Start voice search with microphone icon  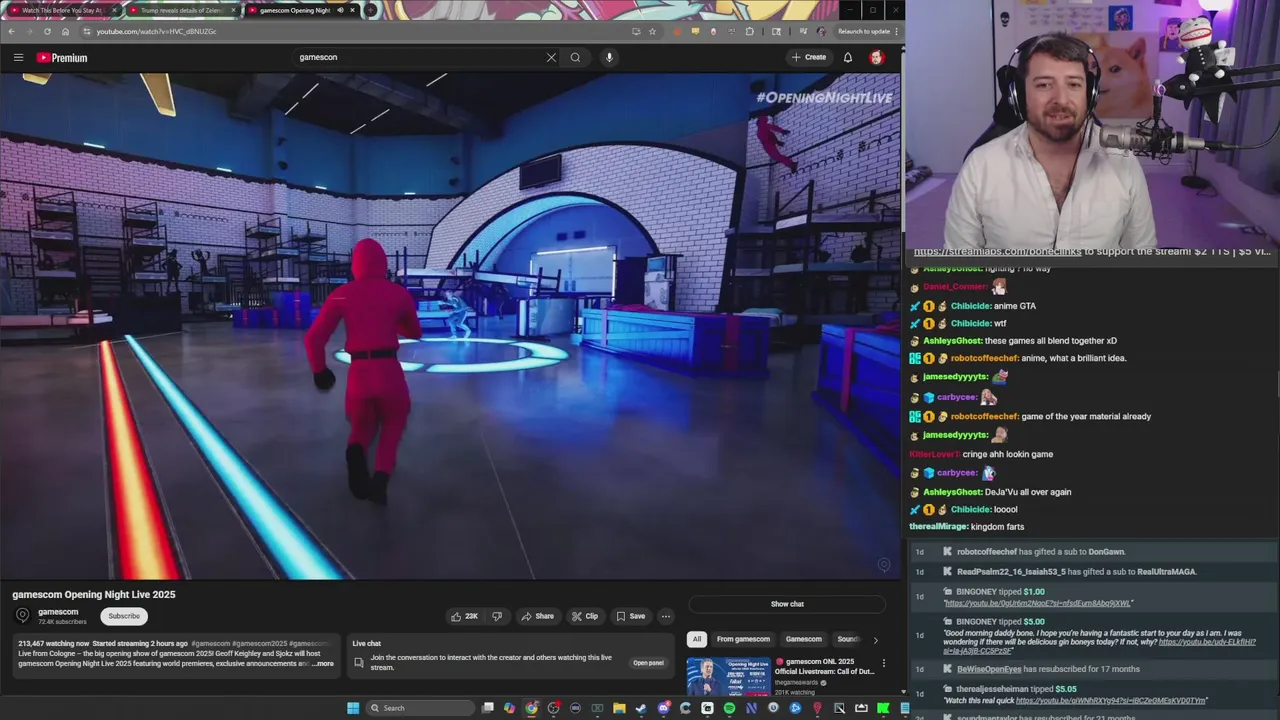609,57
